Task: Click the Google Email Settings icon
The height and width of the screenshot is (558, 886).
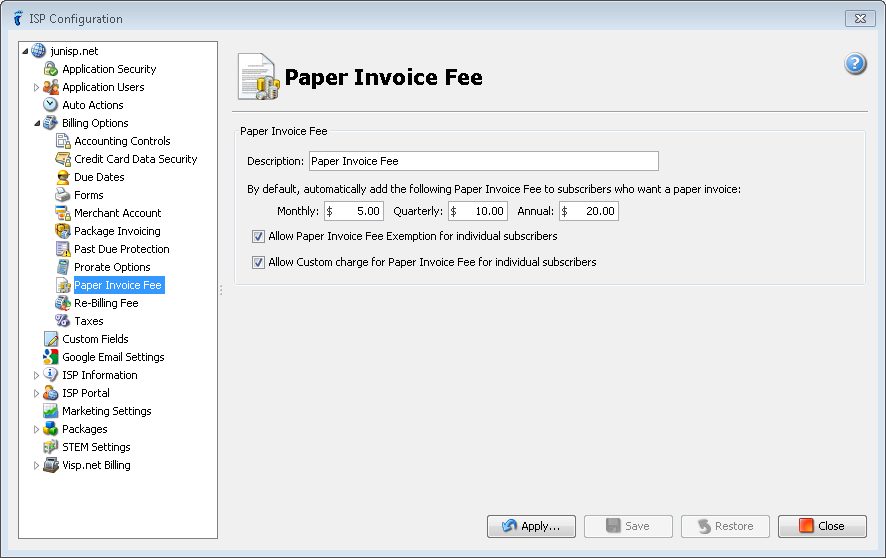Action: [50, 357]
